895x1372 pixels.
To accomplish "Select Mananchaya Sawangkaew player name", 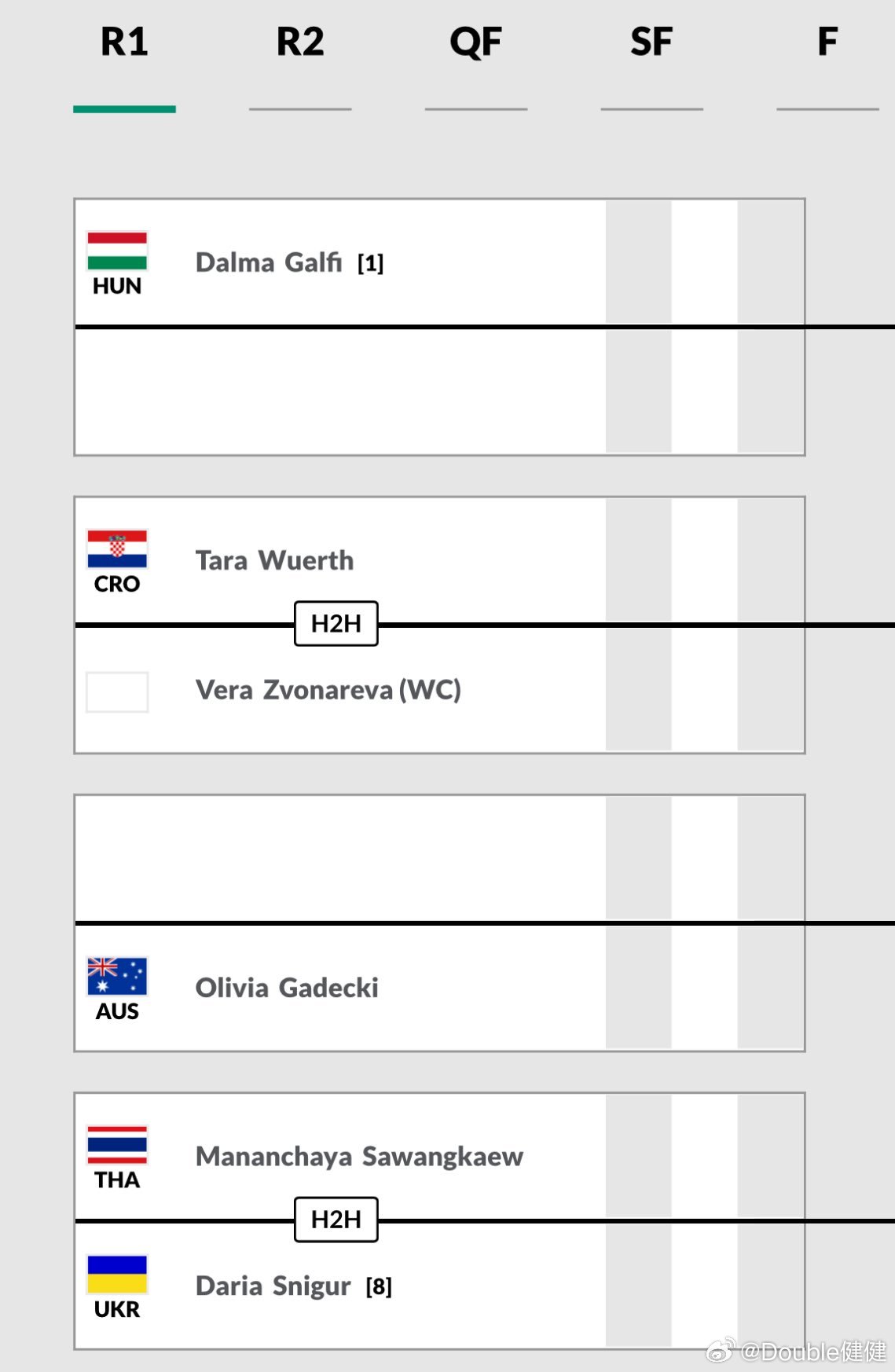I will tap(359, 1157).
